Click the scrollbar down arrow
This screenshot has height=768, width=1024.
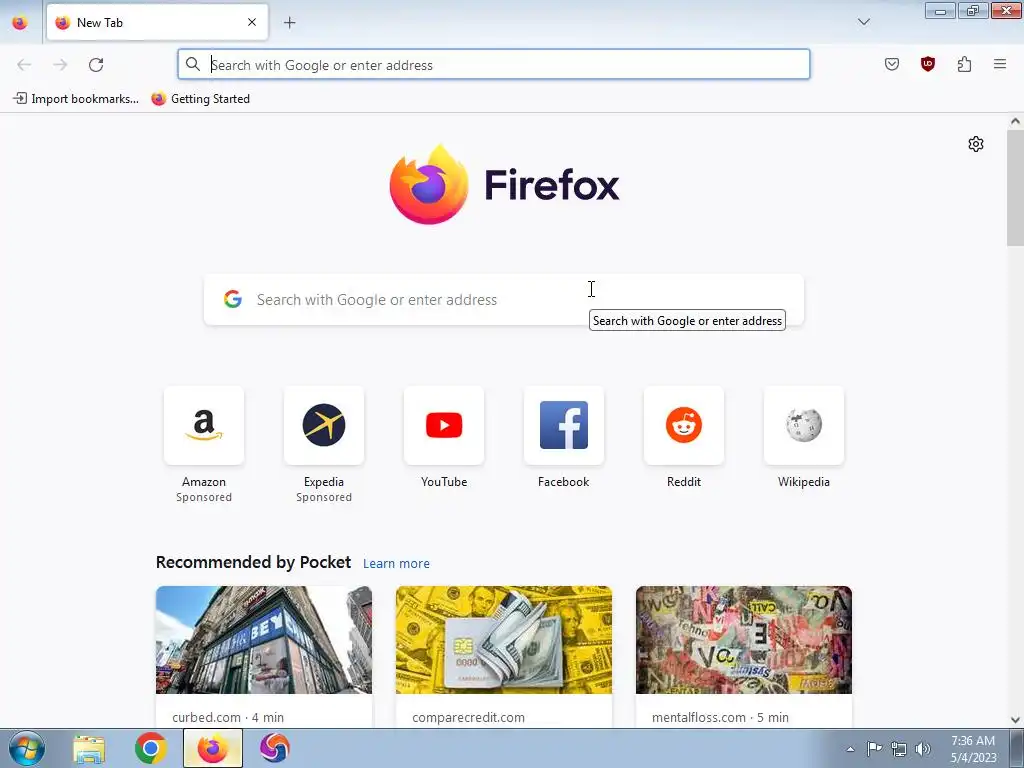click(1016, 720)
